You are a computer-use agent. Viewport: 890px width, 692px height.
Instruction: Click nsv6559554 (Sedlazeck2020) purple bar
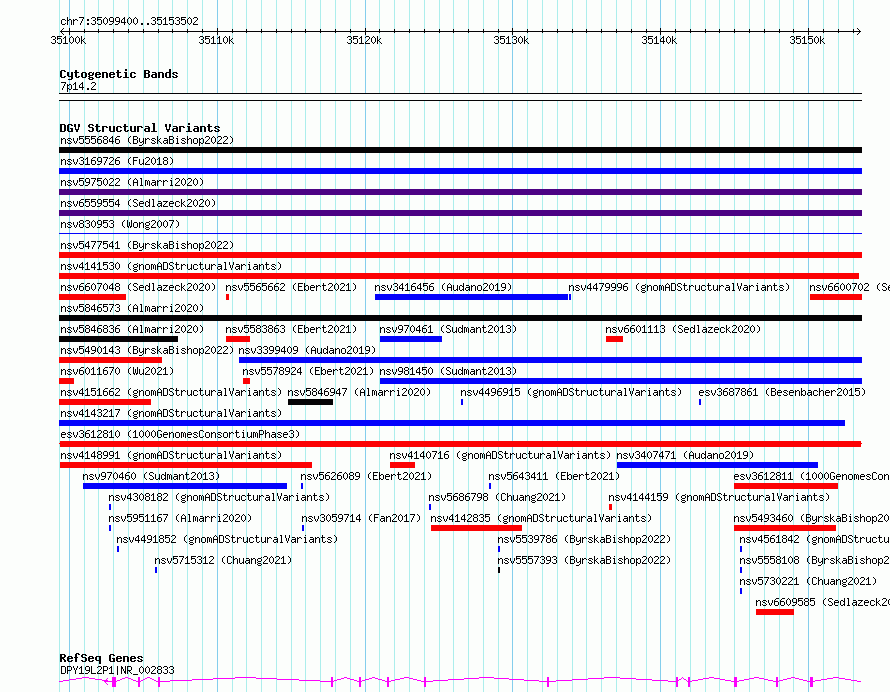460,213
